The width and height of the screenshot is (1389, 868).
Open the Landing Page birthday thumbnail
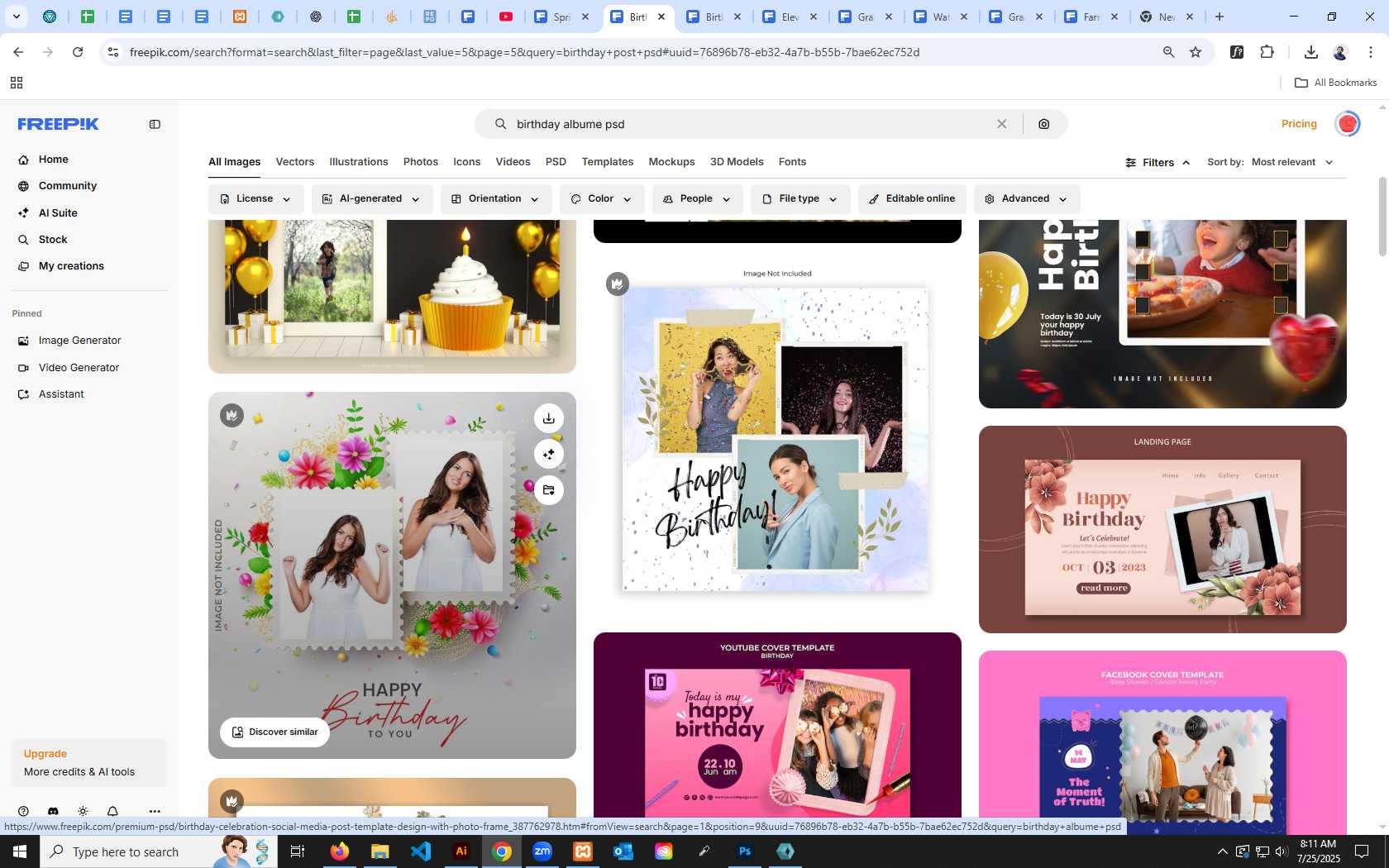[1162, 529]
